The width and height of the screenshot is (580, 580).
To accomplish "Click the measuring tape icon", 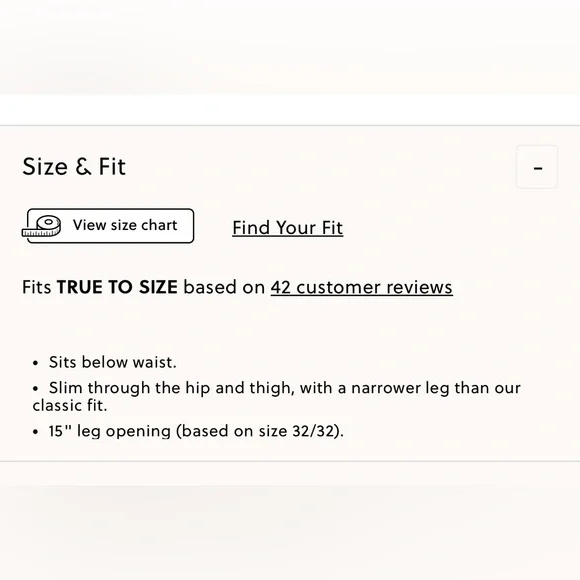I will point(41,226).
